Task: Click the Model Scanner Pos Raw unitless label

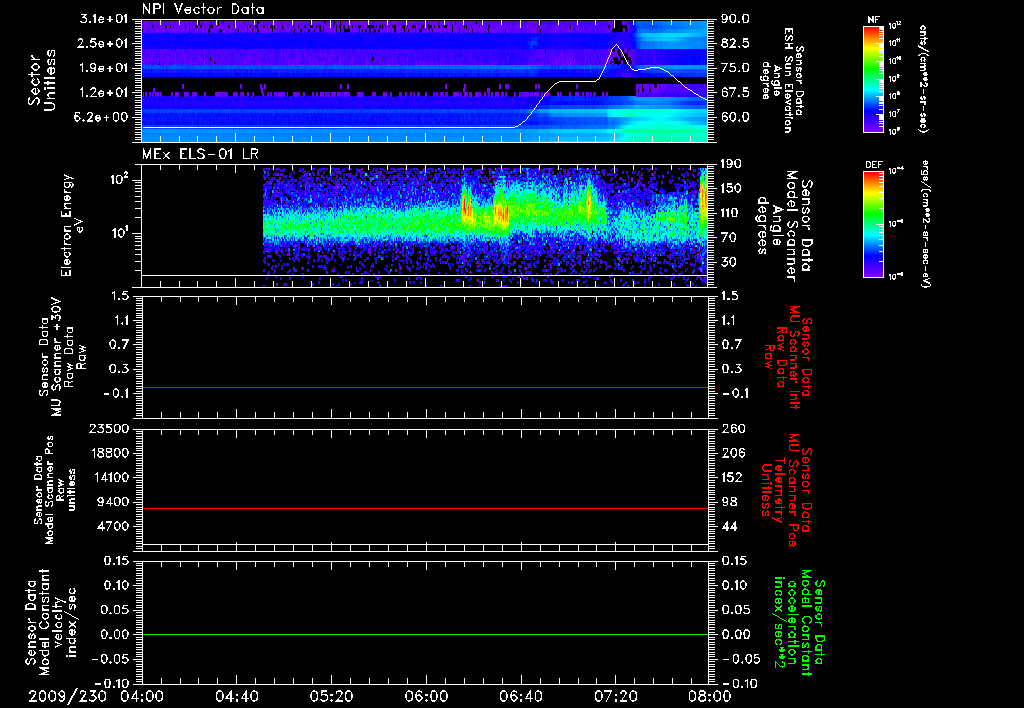Action: coord(54,490)
